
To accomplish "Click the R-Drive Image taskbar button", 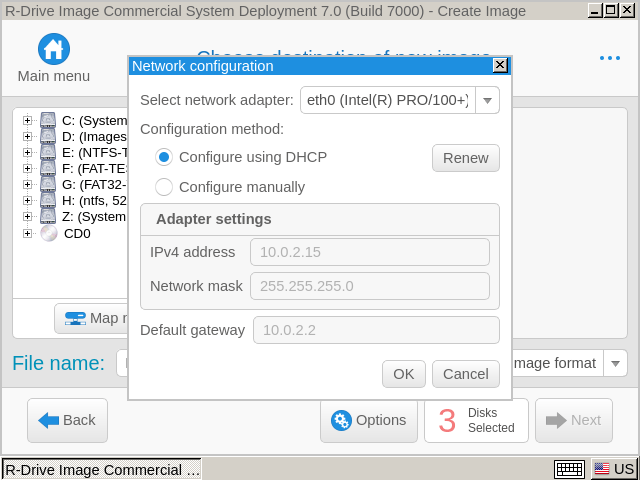I will (x=102, y=469).
